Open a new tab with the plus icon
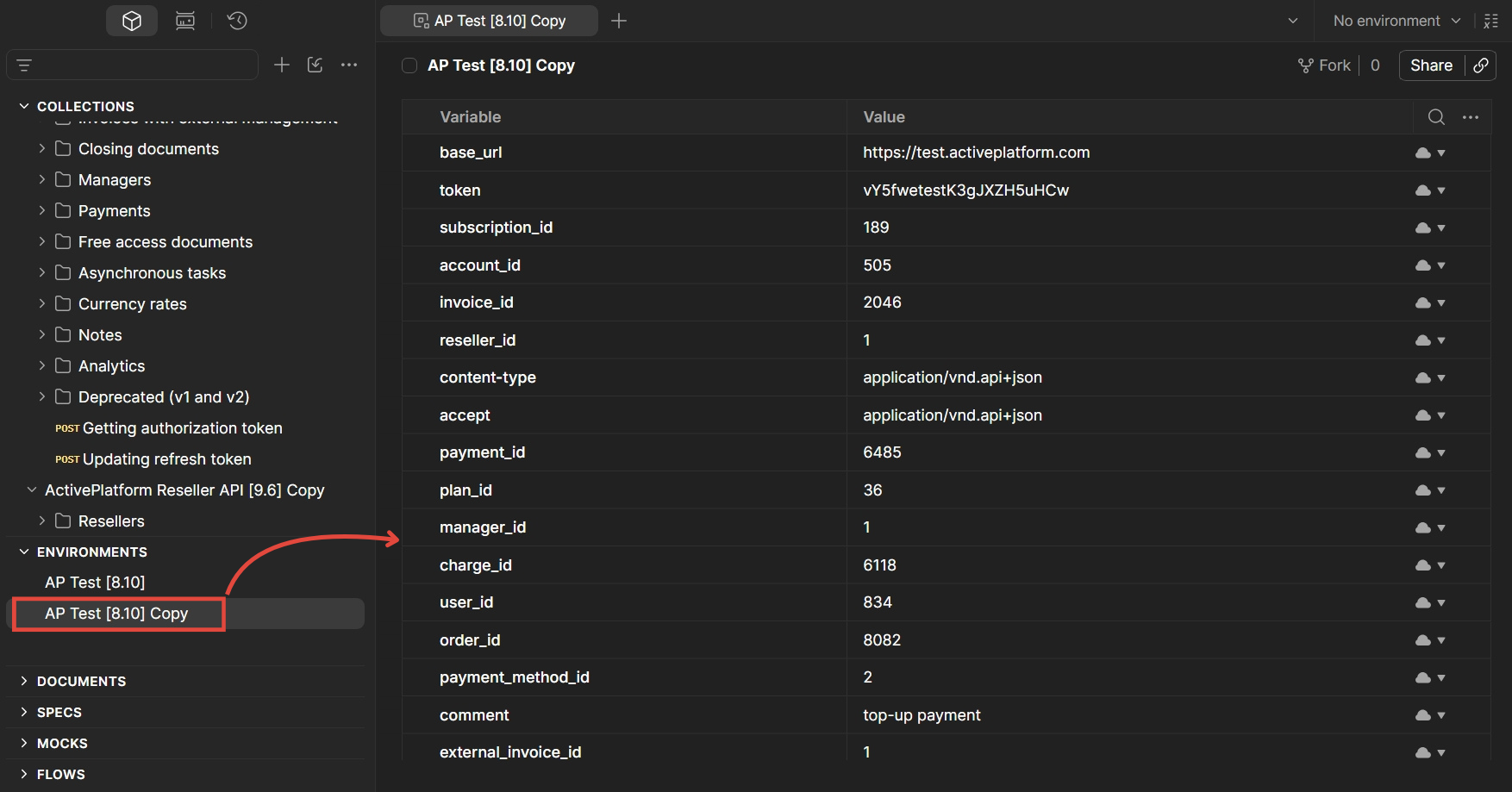The height and width of the screenshot is (792, 1512). (x=619, y=21)
